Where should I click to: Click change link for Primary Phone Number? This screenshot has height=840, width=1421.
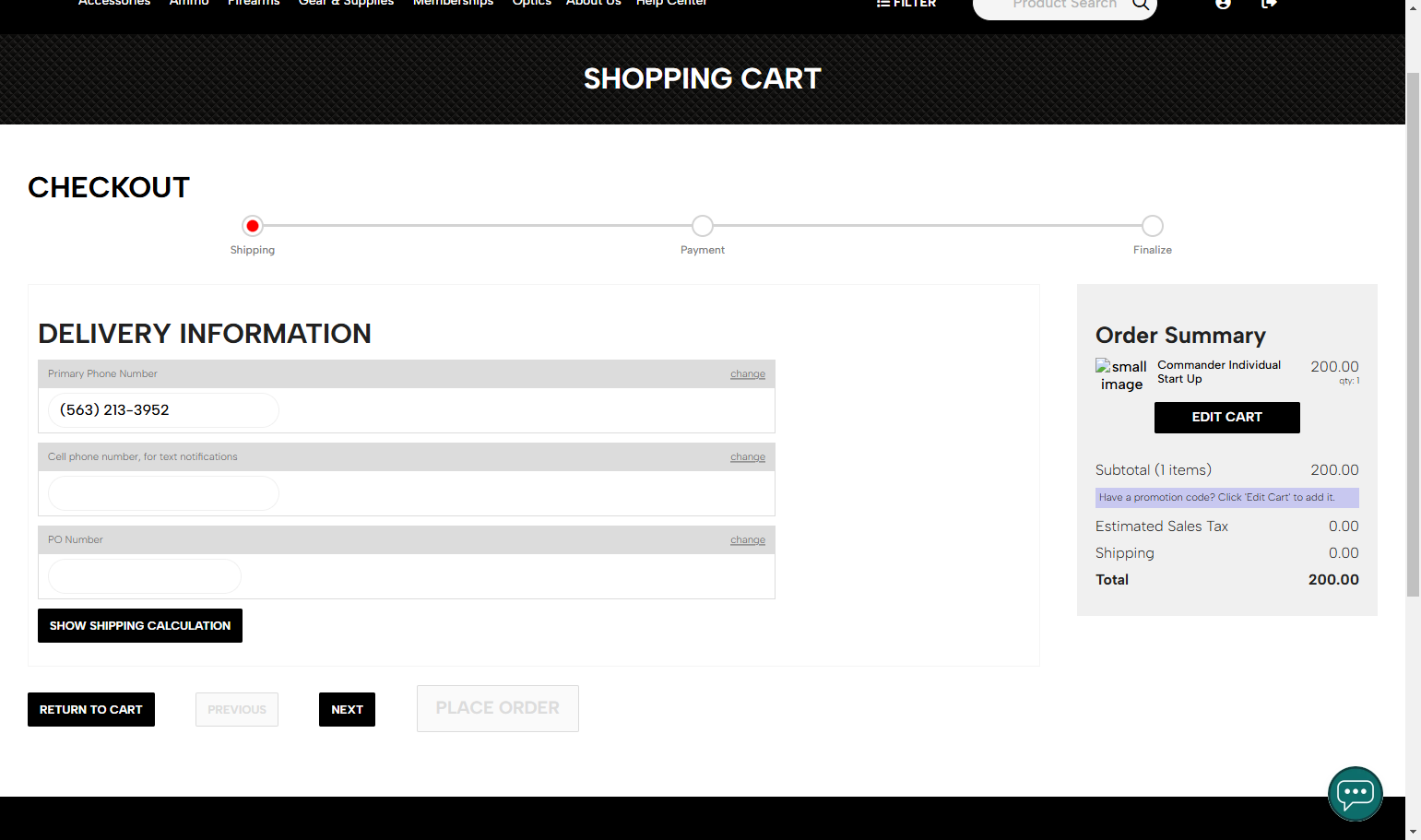748,374
